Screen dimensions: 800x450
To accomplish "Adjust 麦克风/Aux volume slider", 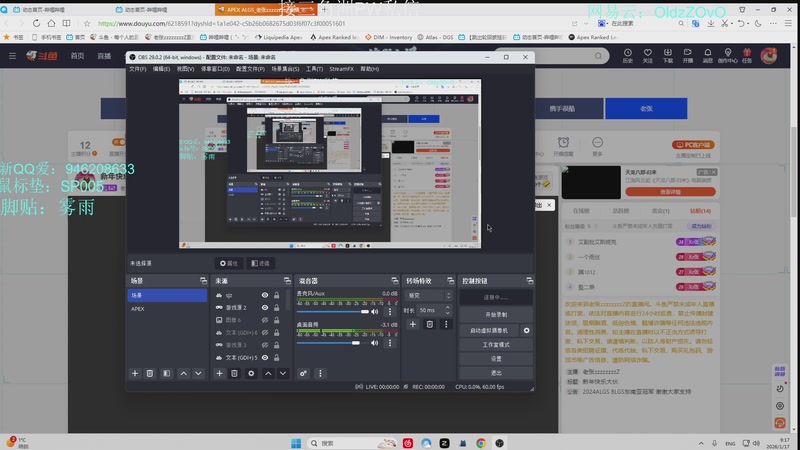I will pyautogui.click(x=333, y=311).
